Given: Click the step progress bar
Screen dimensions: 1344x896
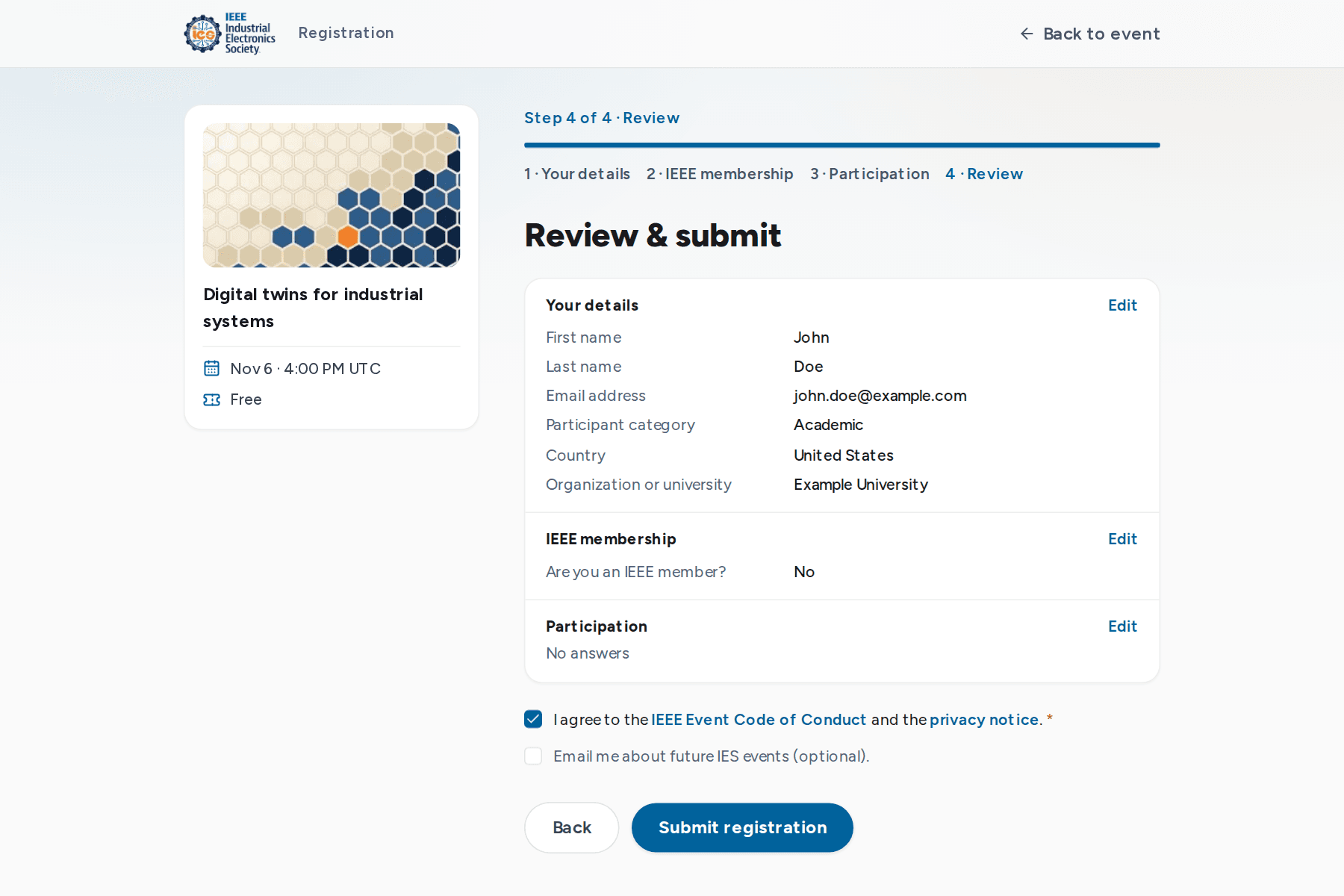Looking at the screenshot, I should pyautogui.click(x=842, y=145).
